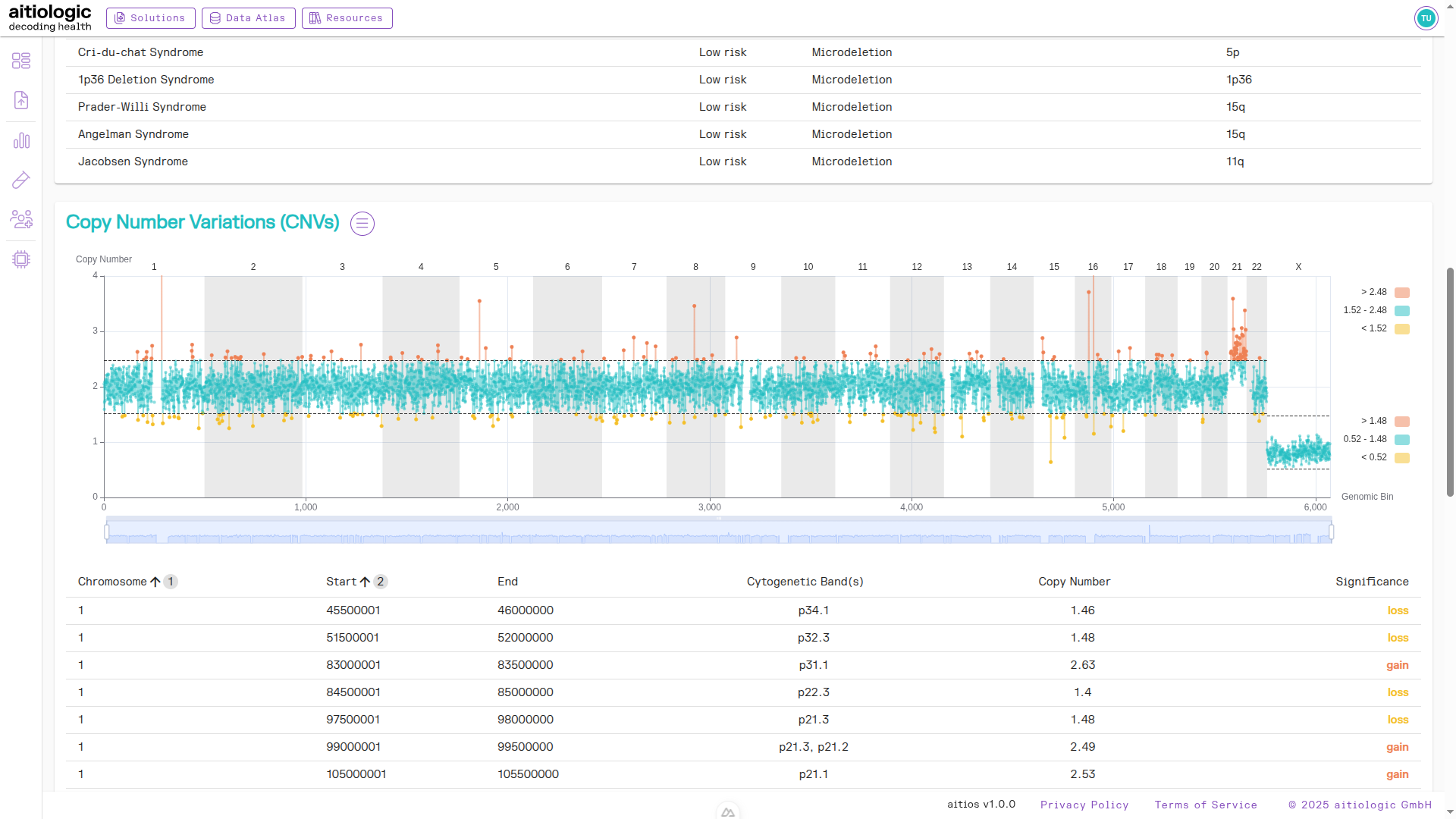Sort by Chromosome column header
1456x819 pixels.
coord(112,582)
